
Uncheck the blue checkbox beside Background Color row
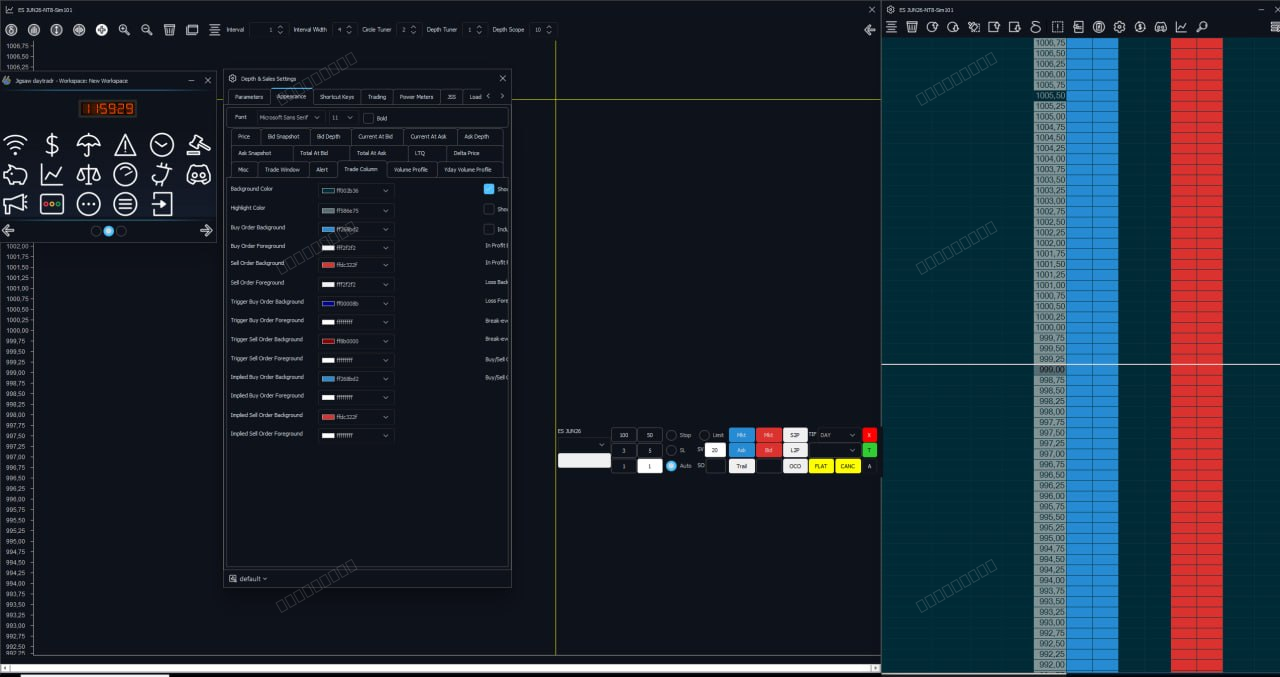tap(489, 189)
